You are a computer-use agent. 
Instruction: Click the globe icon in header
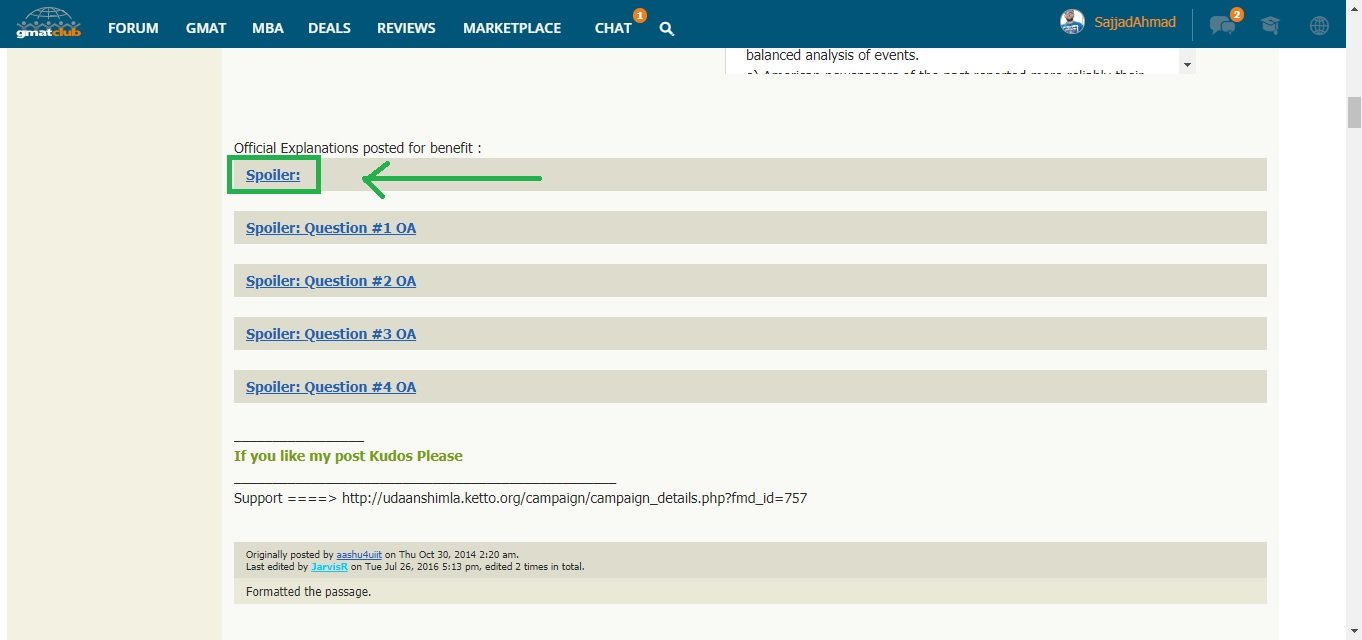point(1319,26)
